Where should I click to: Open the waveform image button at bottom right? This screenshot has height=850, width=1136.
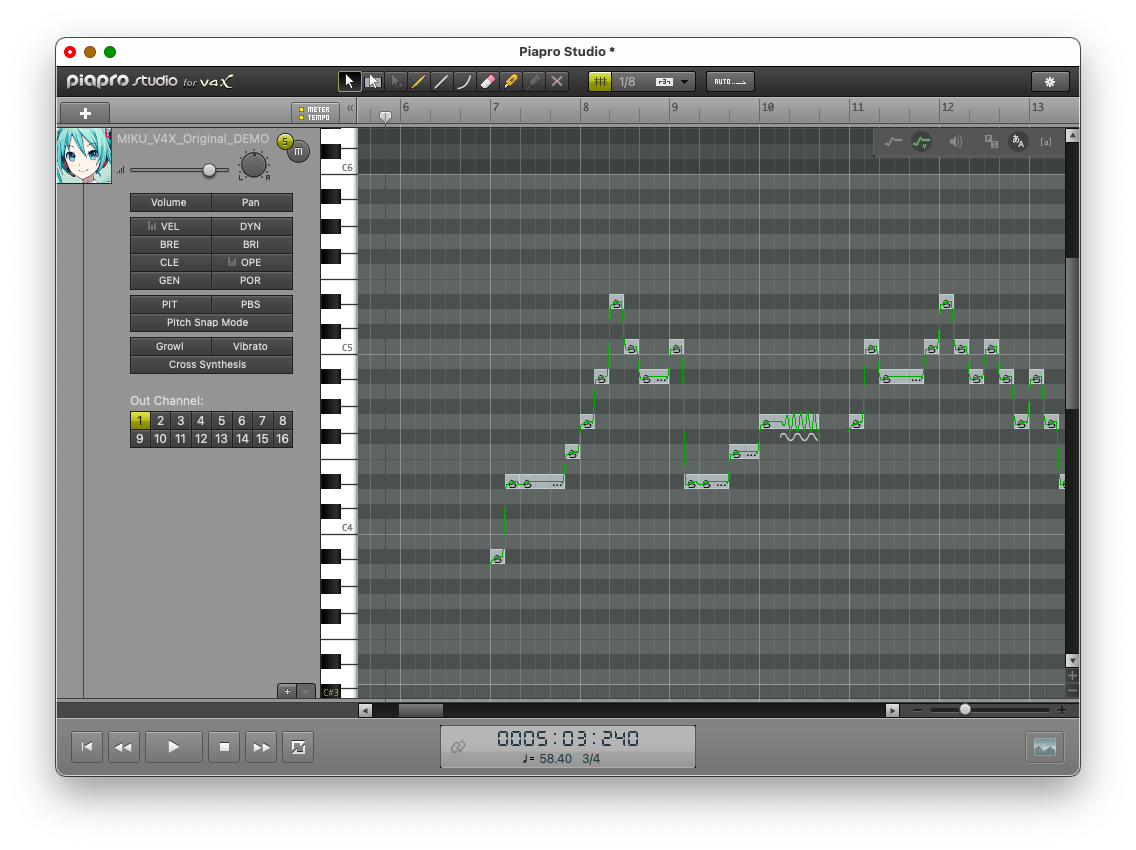pyautogui.click(x=1045, y=748)
